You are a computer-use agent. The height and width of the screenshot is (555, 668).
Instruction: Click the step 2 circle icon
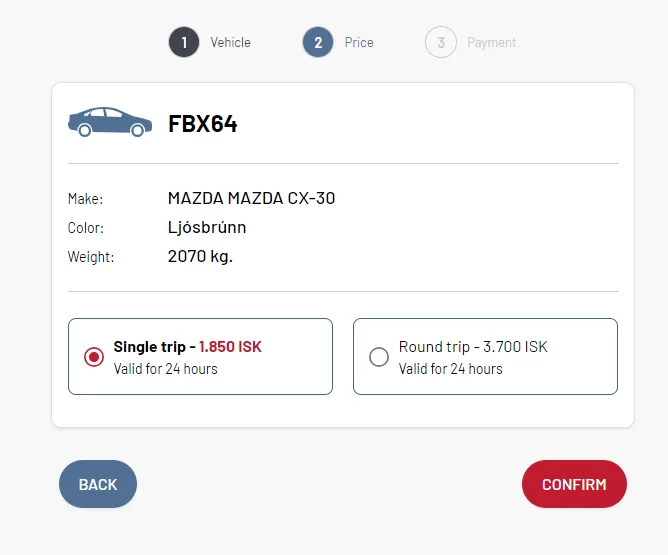(x=318, y=42)
